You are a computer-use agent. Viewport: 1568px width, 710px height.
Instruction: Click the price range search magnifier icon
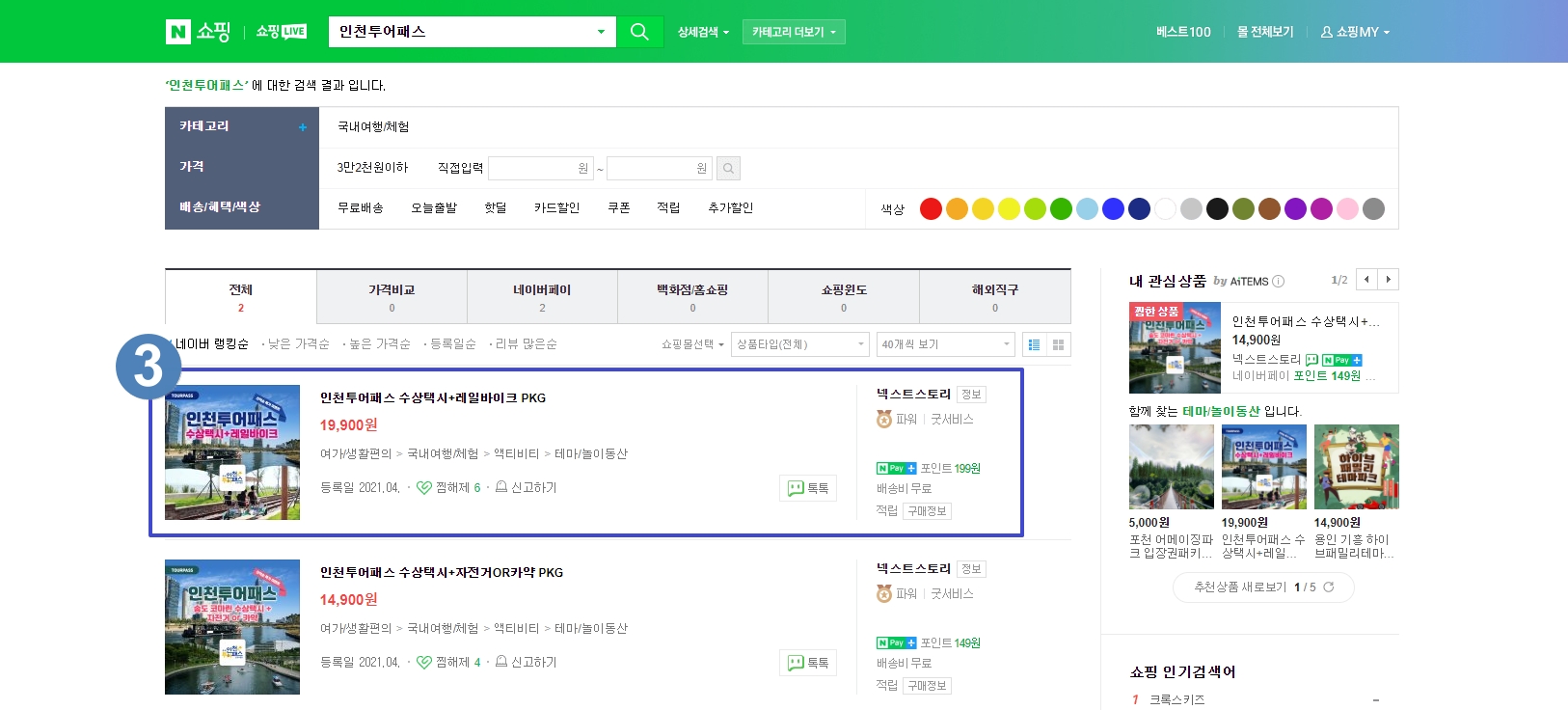tap(729, 169)
